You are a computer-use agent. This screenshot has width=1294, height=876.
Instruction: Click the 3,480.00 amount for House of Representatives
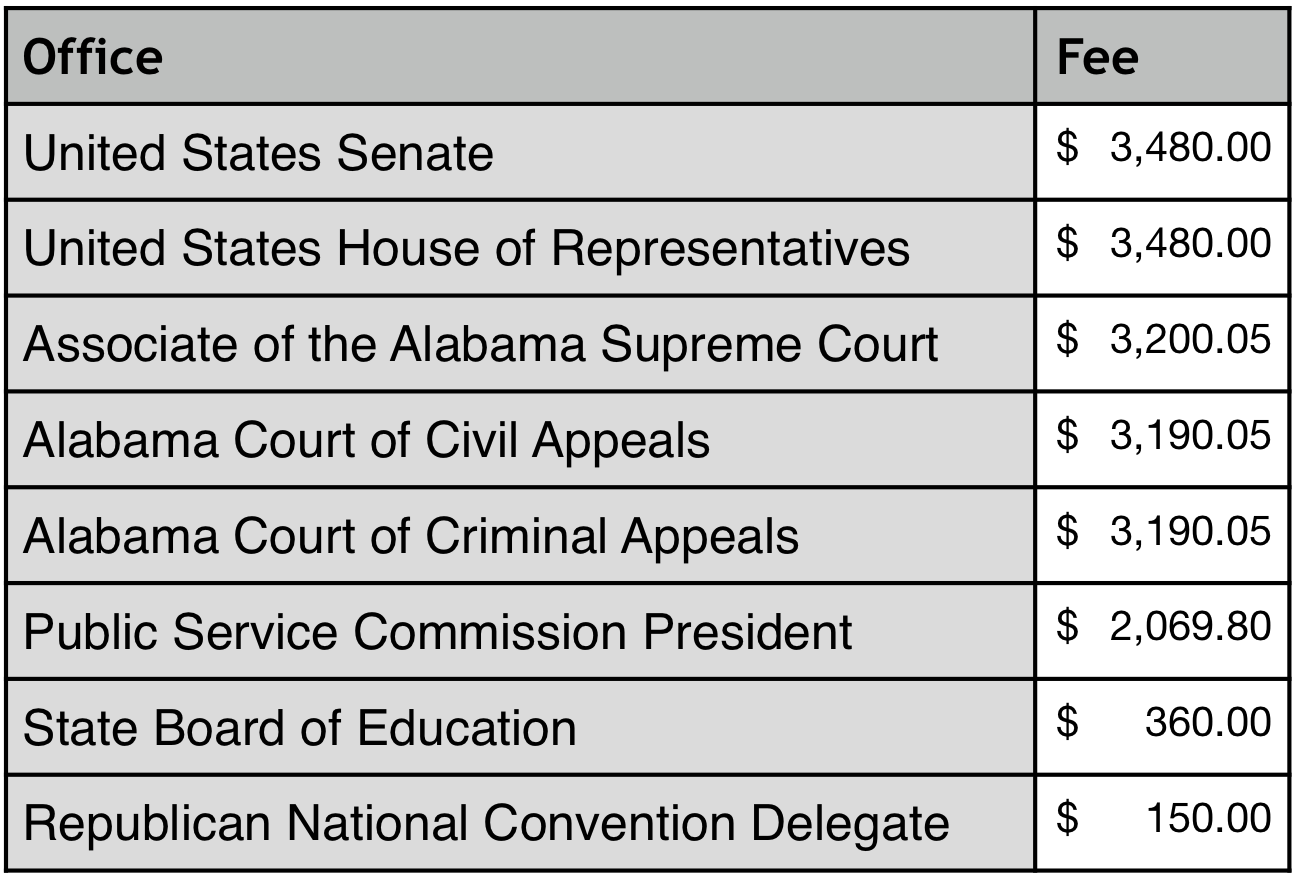click(1190, 245)
